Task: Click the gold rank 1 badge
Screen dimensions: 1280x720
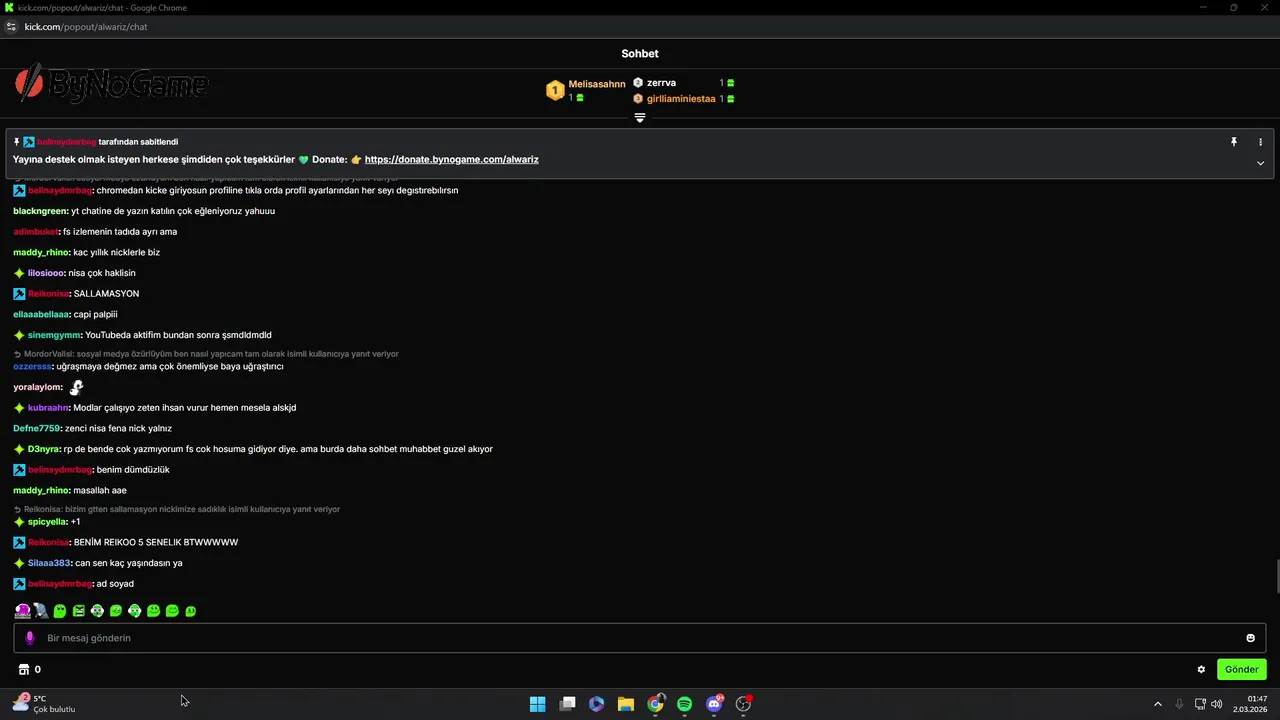Action: 555,91
